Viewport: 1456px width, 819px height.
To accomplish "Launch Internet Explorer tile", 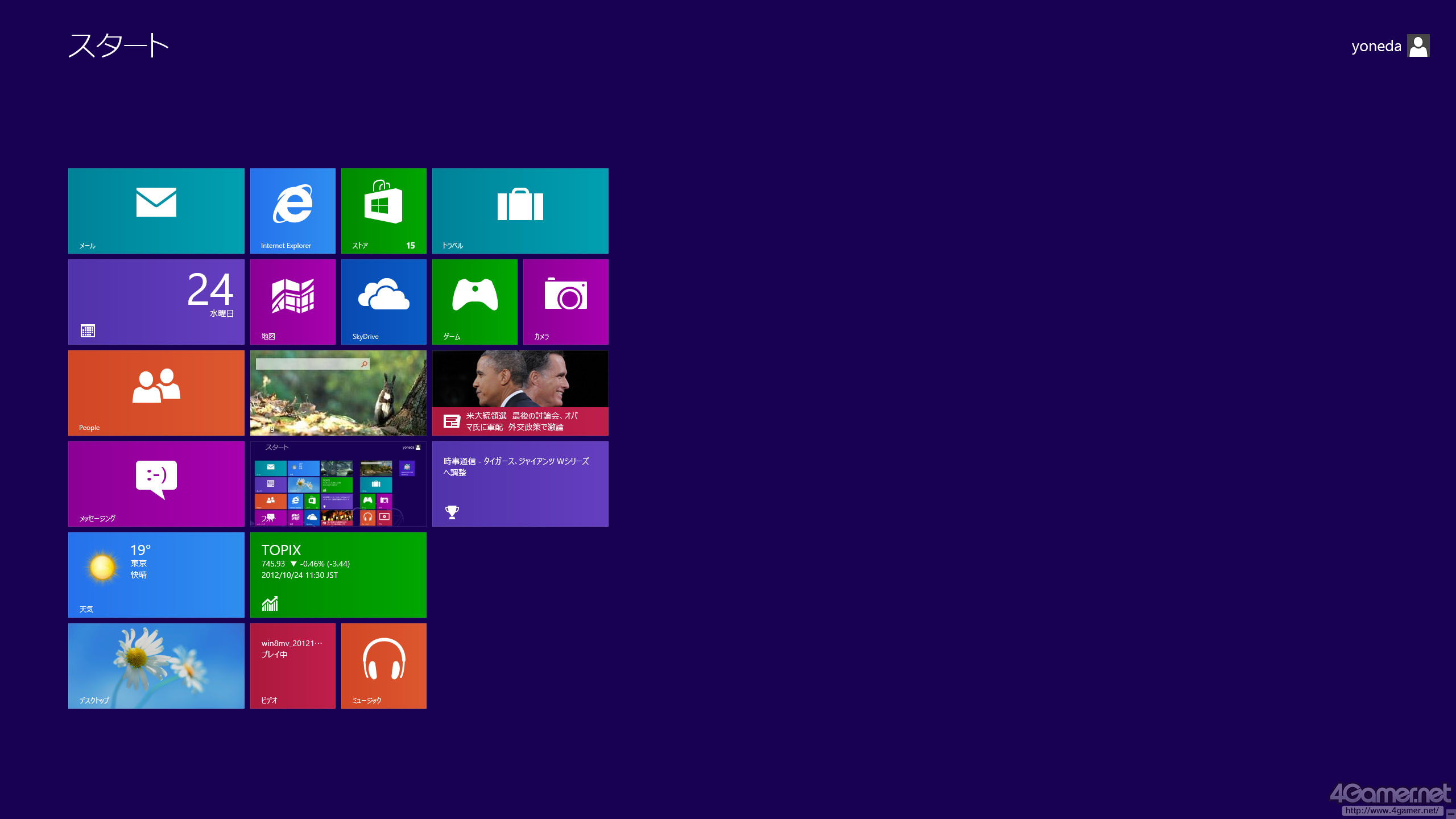I will 293,210.
